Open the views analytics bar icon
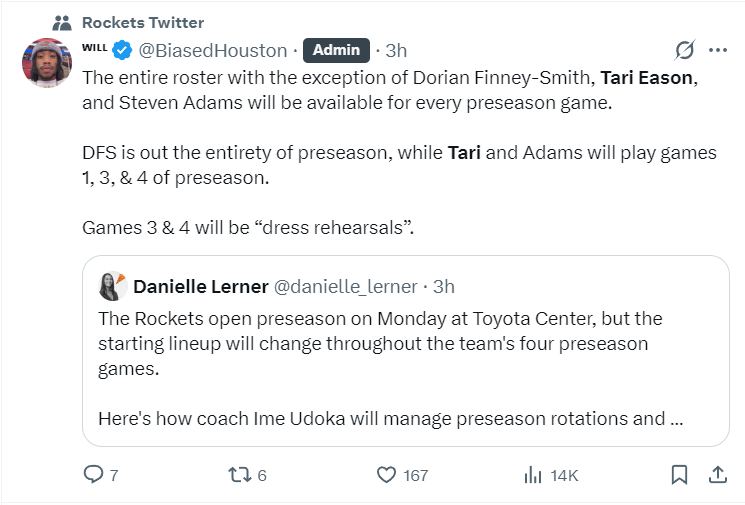The image size is (745, 505). (x=532, y=475)
